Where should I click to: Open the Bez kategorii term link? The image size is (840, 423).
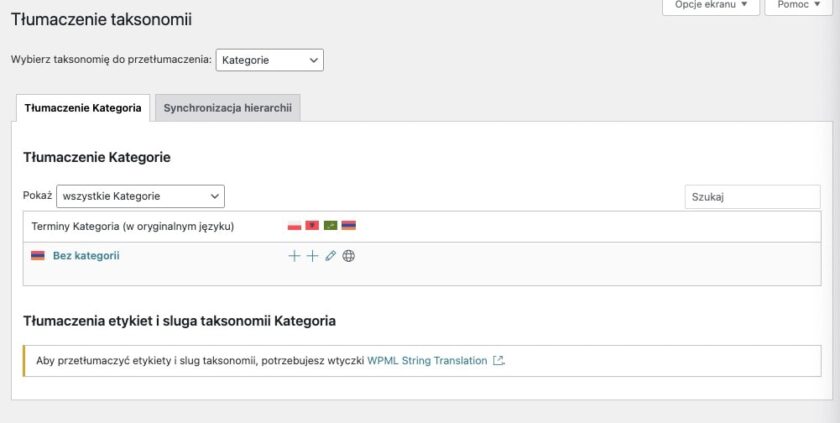86,256
